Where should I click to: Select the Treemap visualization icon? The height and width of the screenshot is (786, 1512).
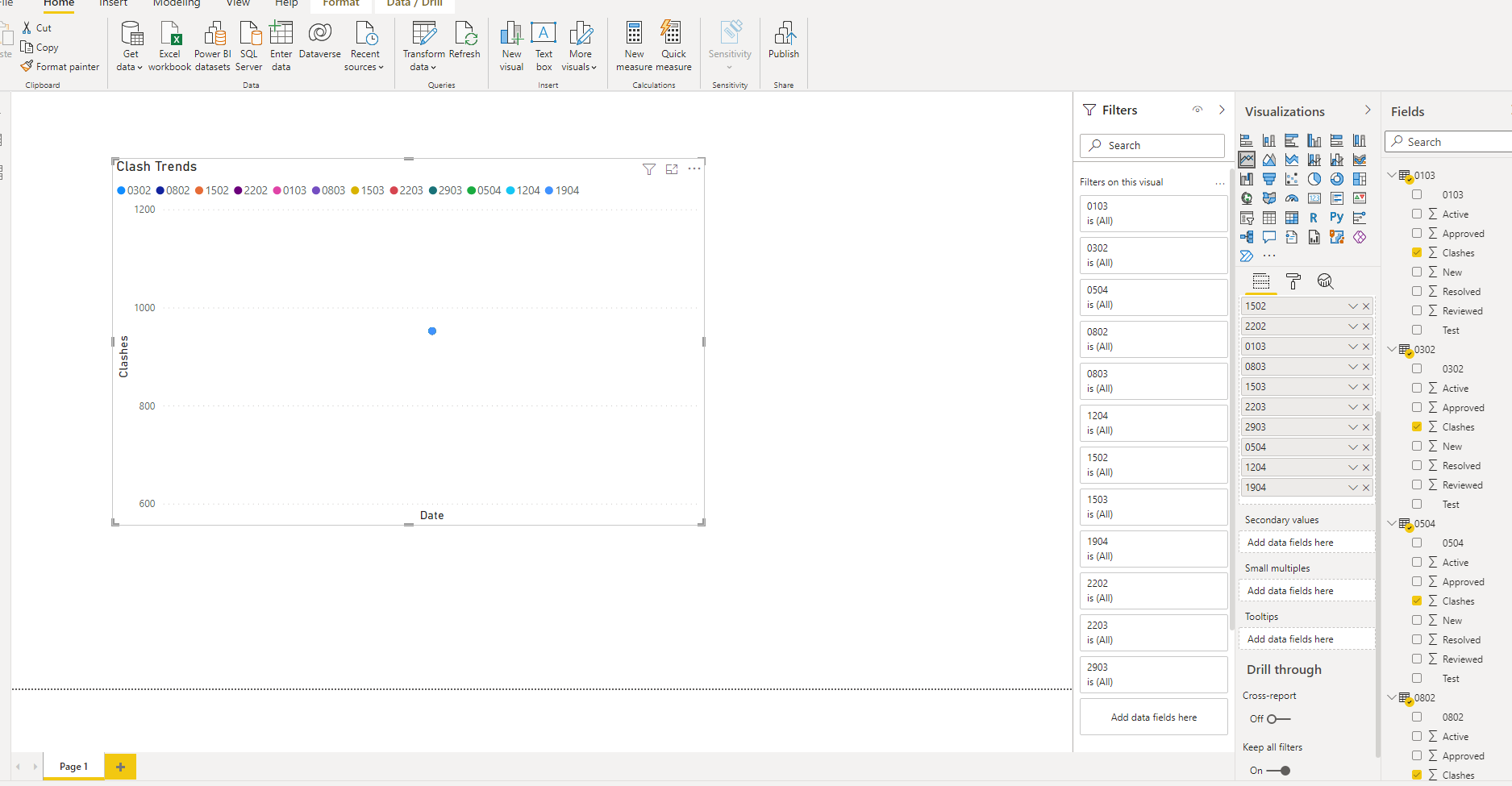pos(1360,179)
